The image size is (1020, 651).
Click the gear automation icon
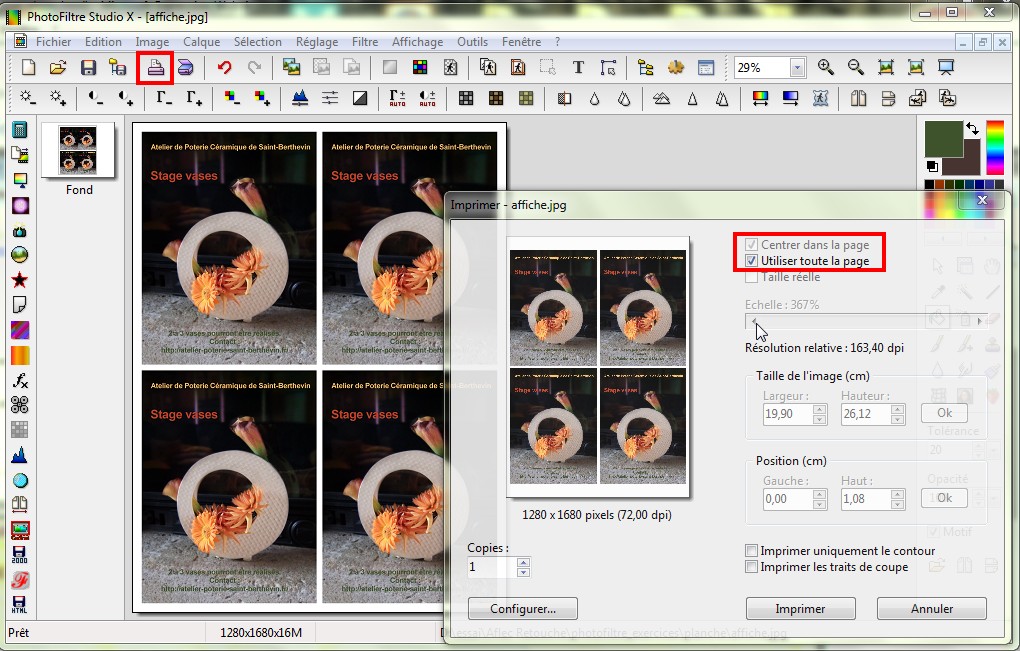coord(676,67)
